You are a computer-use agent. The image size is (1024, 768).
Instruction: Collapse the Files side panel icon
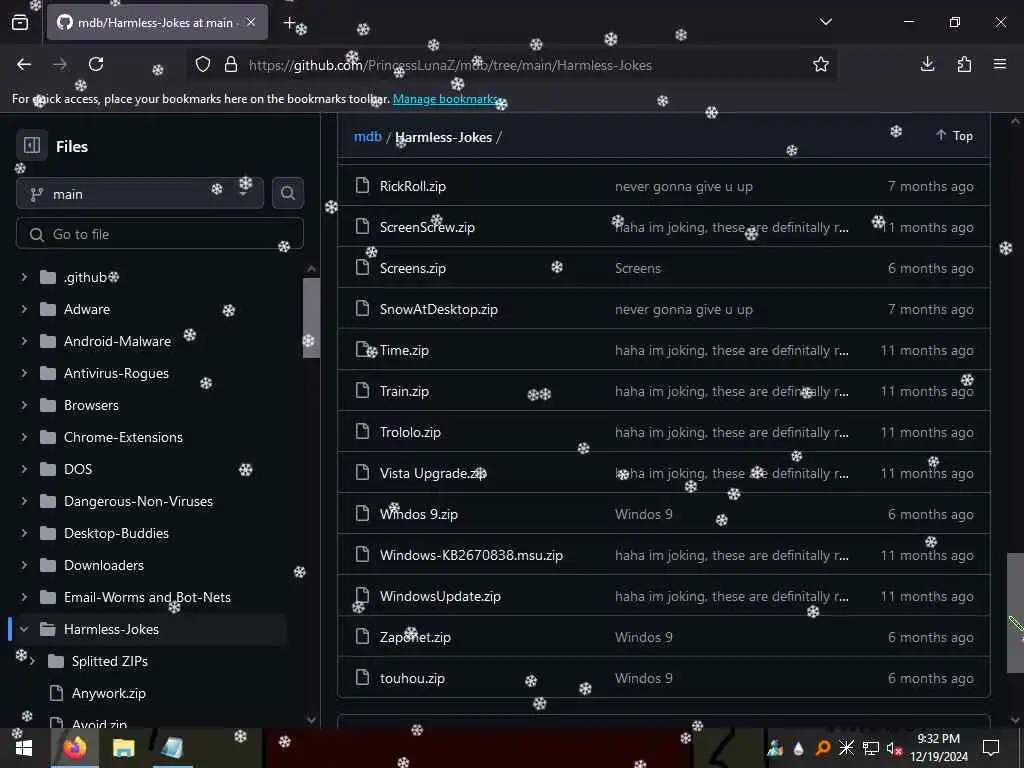click(32, 145)
